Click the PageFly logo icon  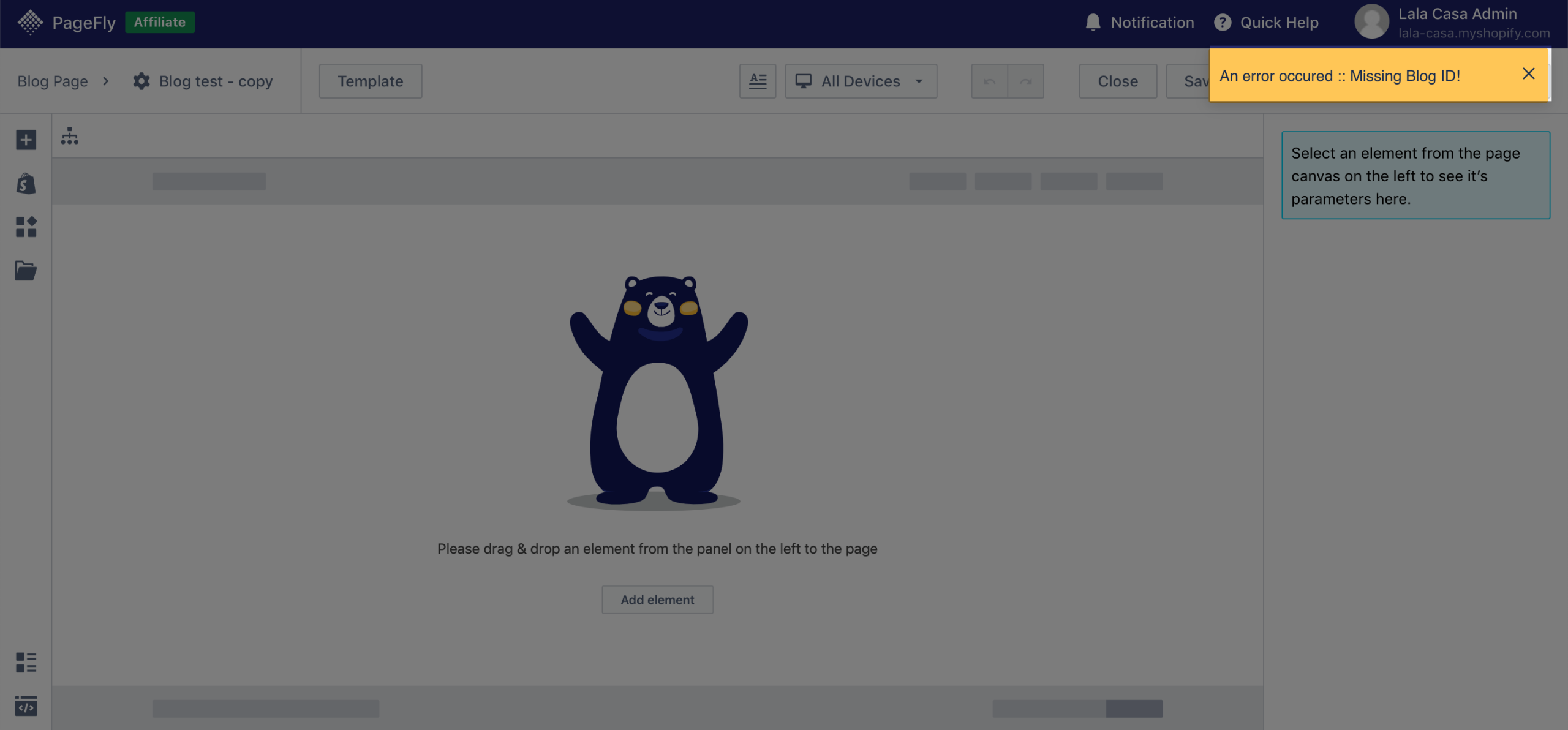pos(30,23)
